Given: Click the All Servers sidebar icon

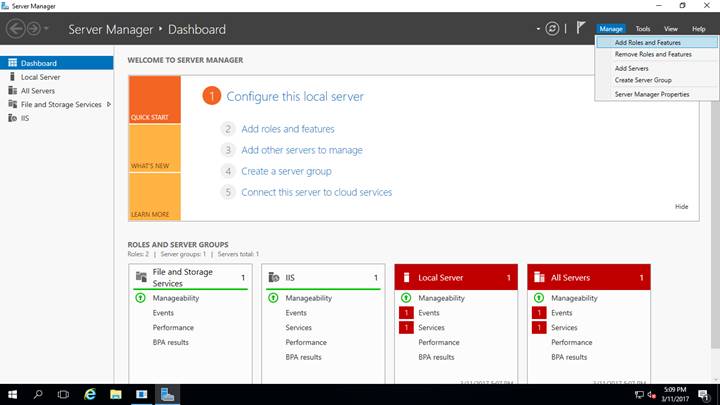Looking at the screenshot, I should point(12,90).
